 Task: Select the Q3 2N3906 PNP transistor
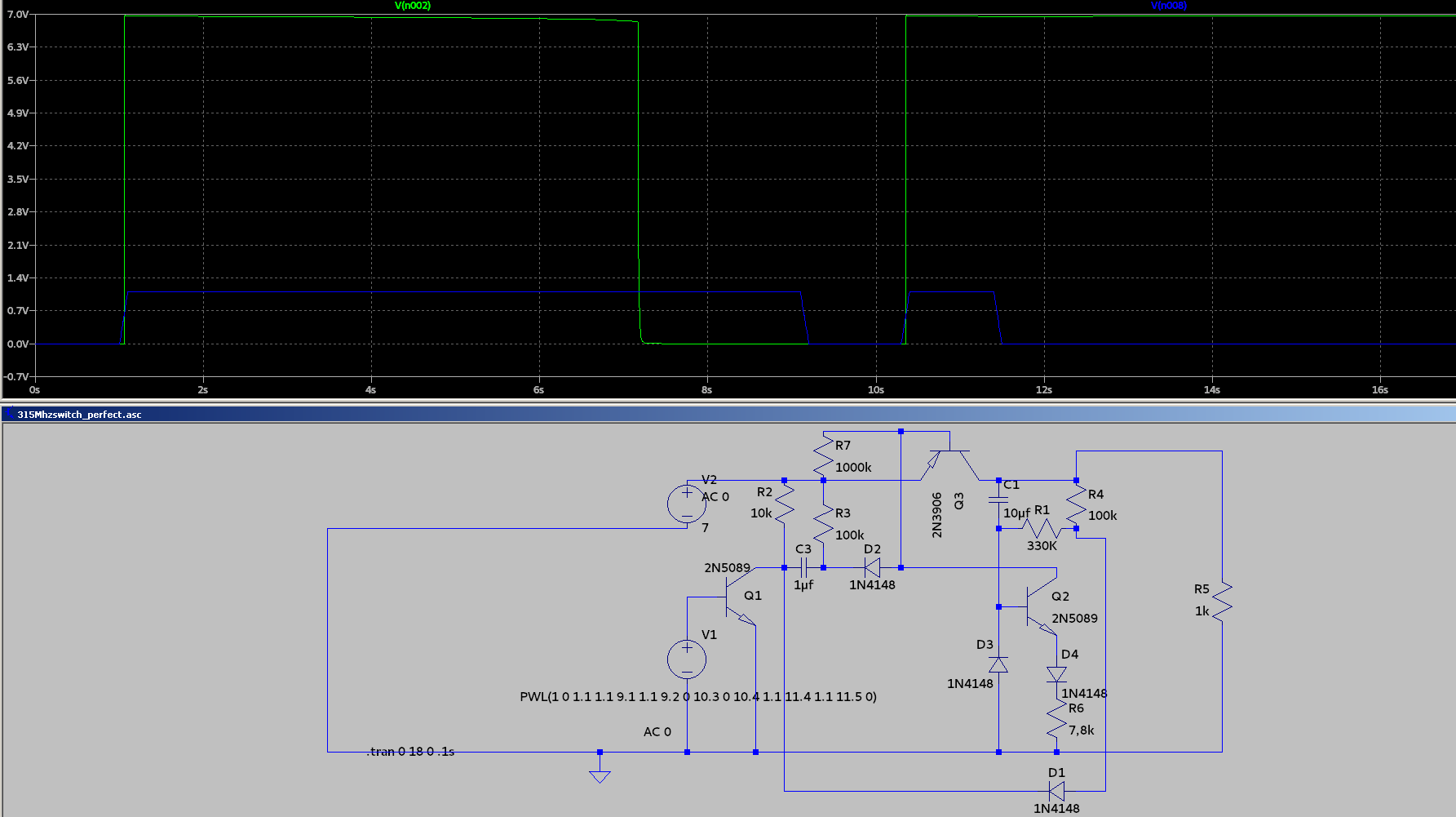pos(950,461)
